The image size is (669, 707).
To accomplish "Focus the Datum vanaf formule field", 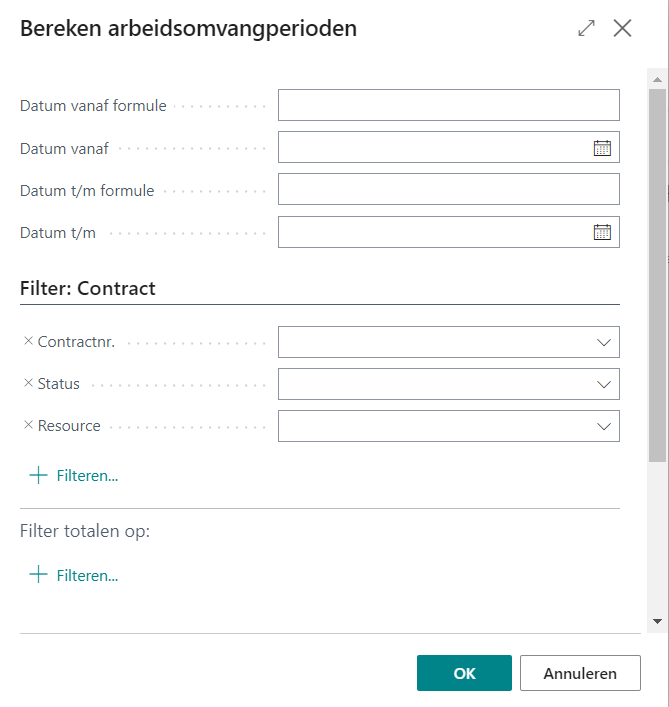I will point(448,105).
